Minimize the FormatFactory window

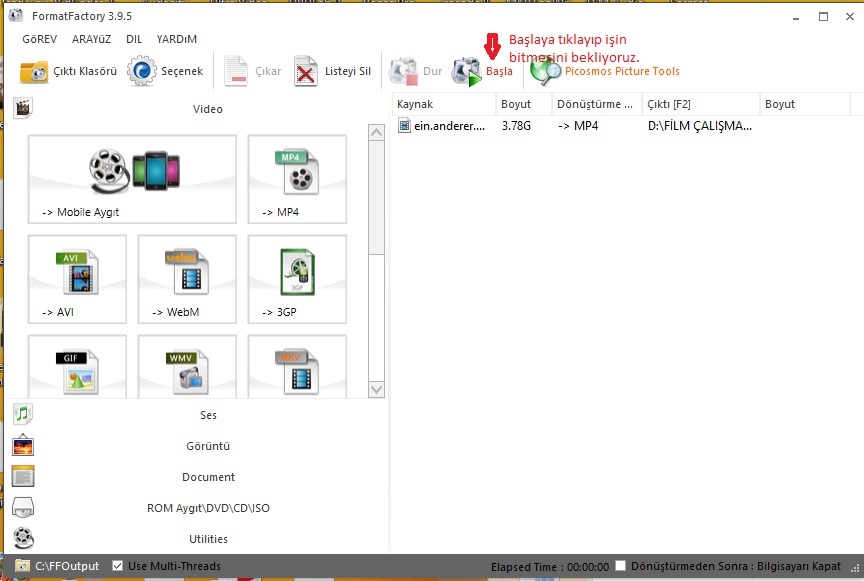[796, 17]
